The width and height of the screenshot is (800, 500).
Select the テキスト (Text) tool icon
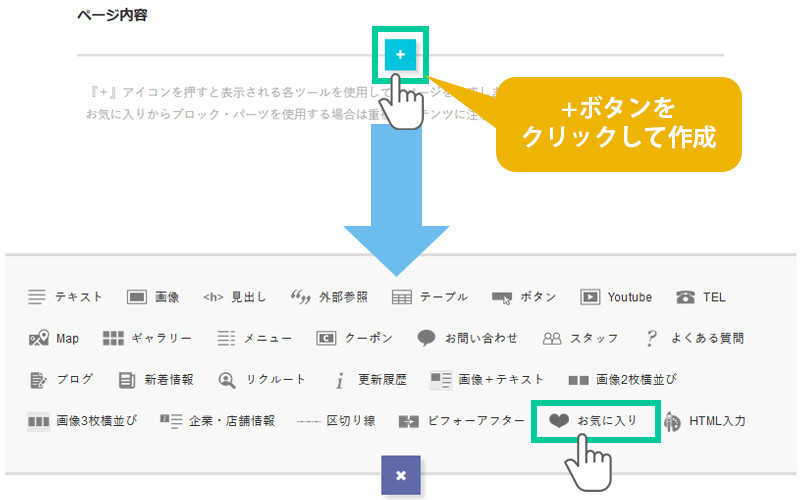pyautogui.click(x=65, y=297)
